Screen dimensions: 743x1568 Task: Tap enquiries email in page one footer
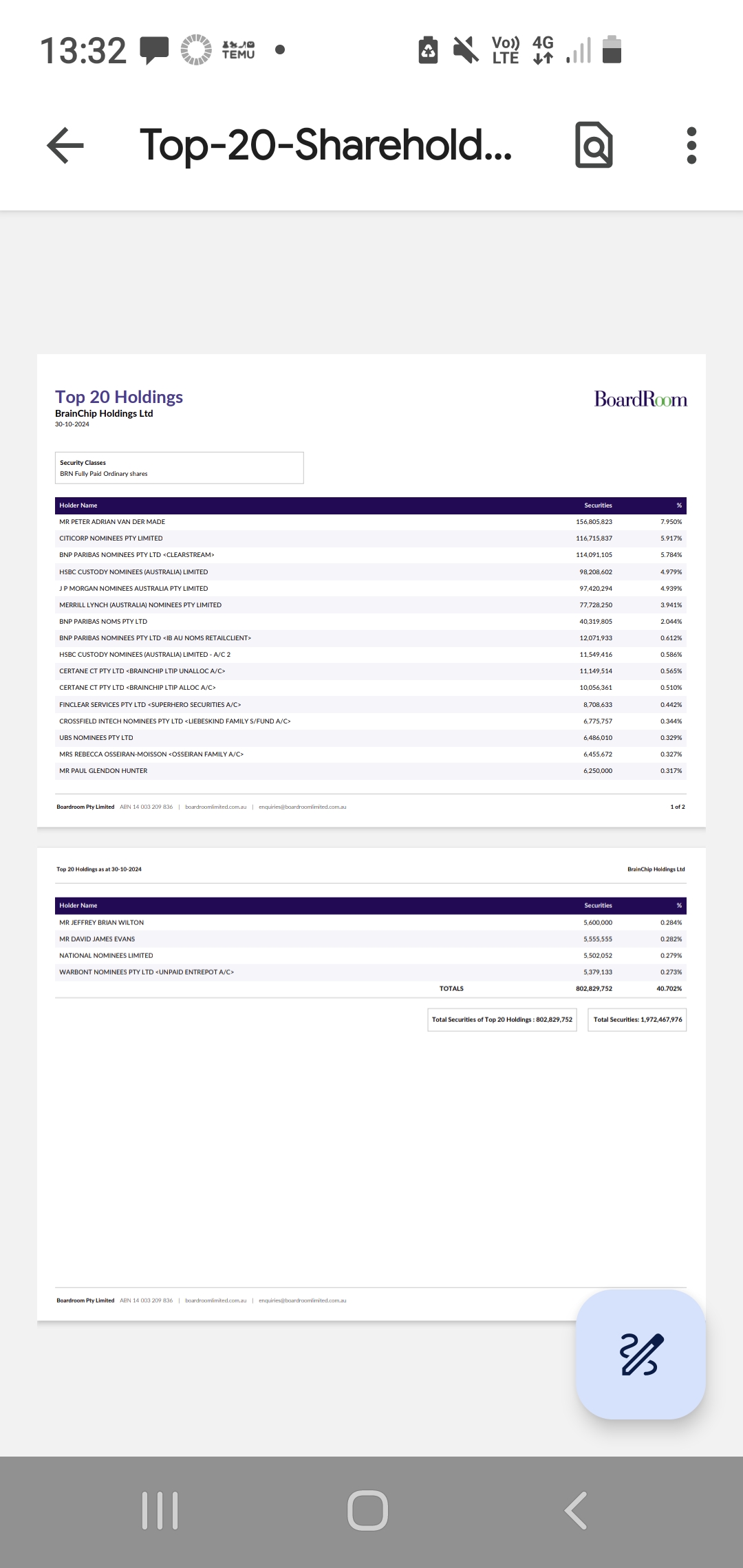pos(303,807)
